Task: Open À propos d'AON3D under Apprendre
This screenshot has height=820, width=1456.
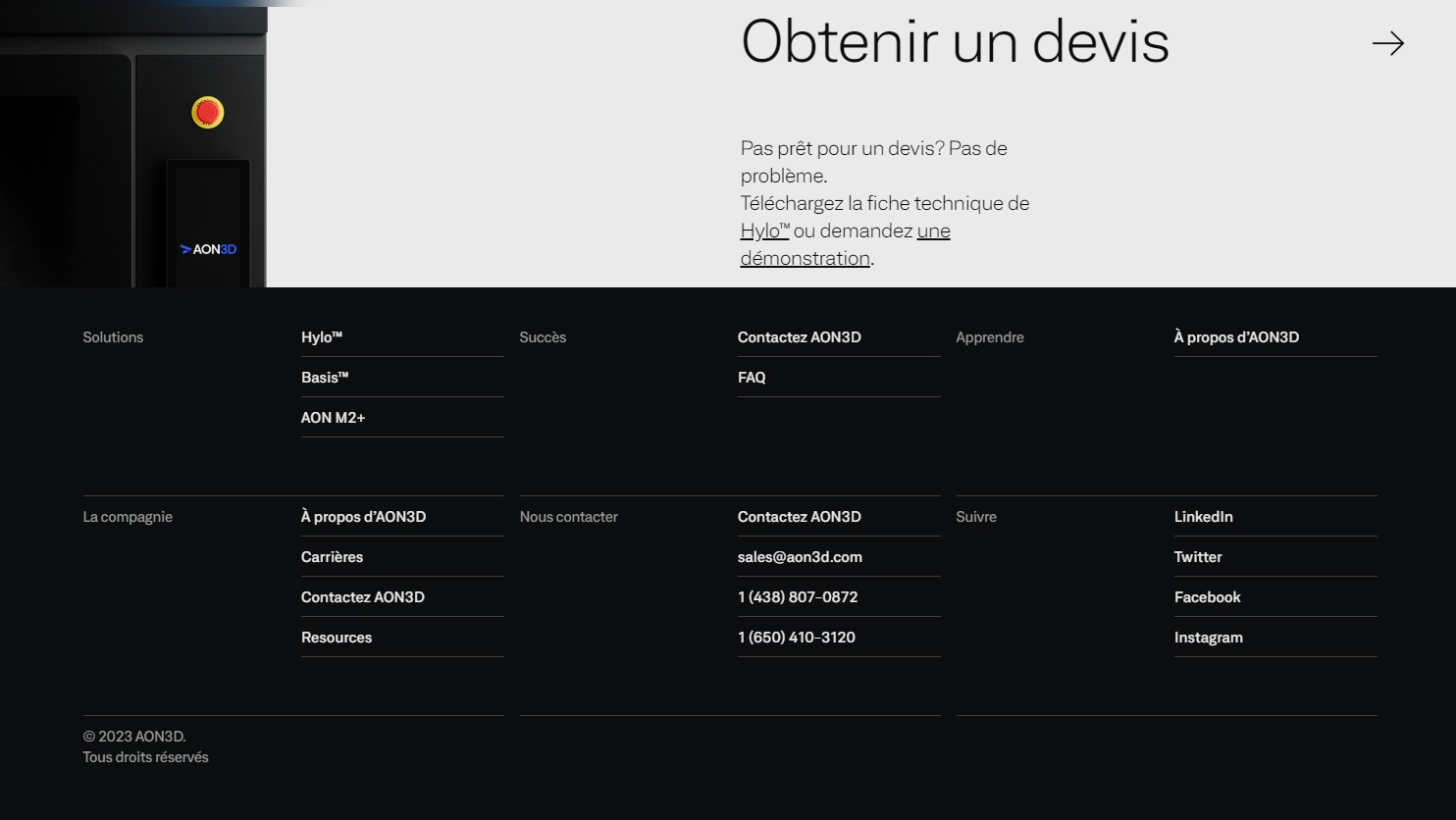Action: pos(1236,337)
